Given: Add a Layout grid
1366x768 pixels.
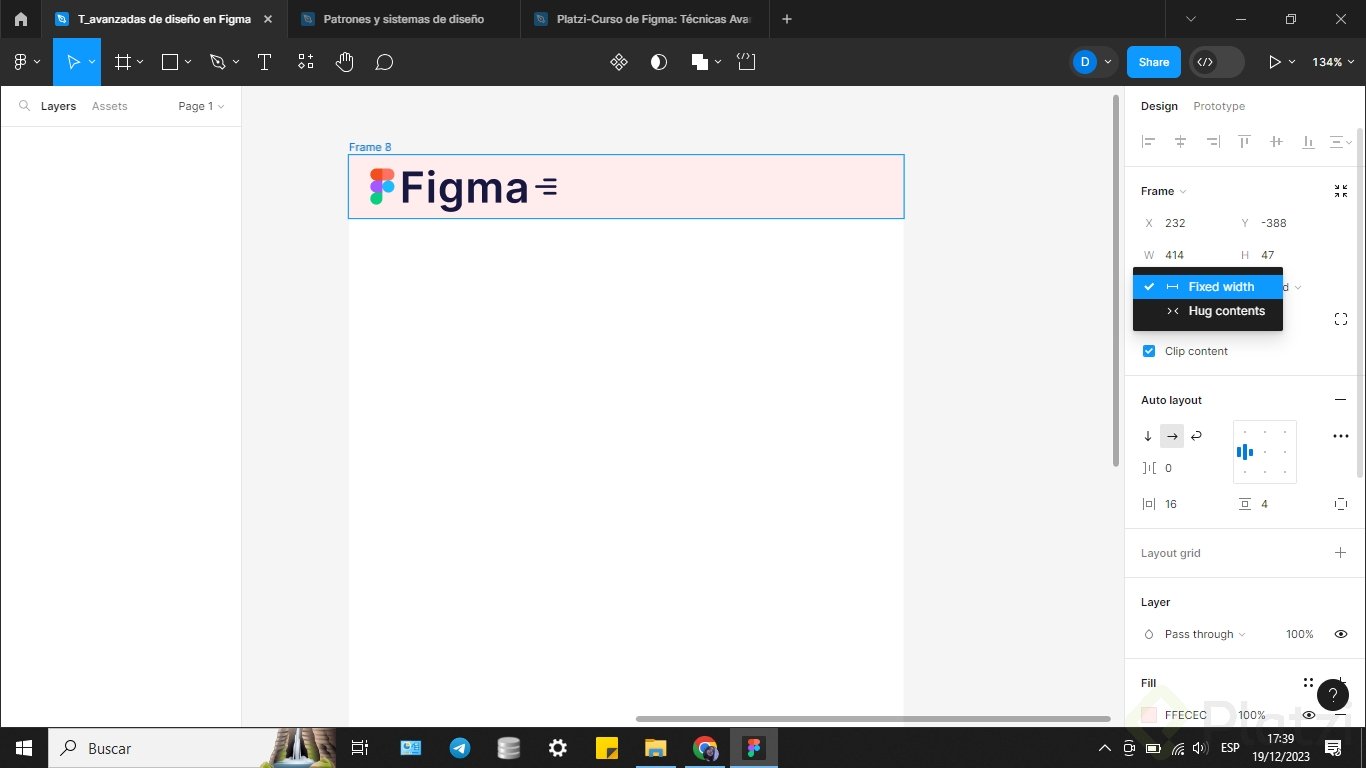Looking at the screenshot, I should tap(1341, 553).
